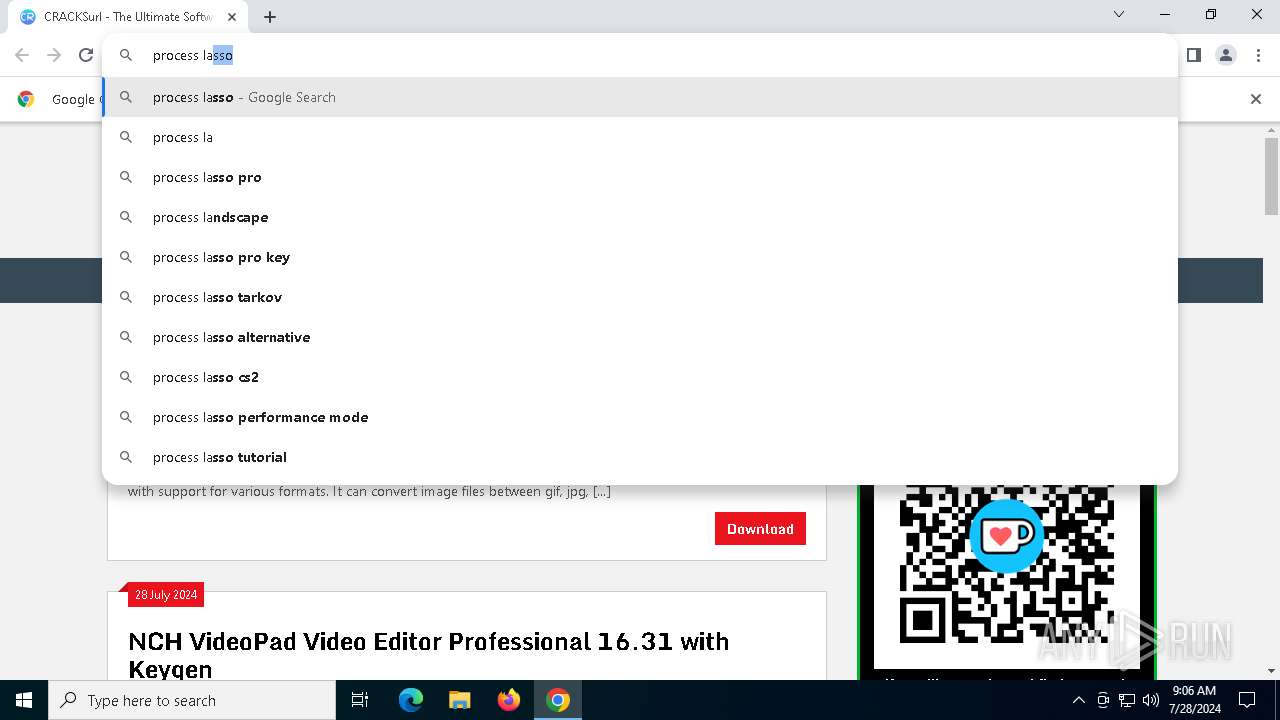Open the Chrome profile avatar
The width and height of the screenshot is (1280, 720).
pos(1226,55)
